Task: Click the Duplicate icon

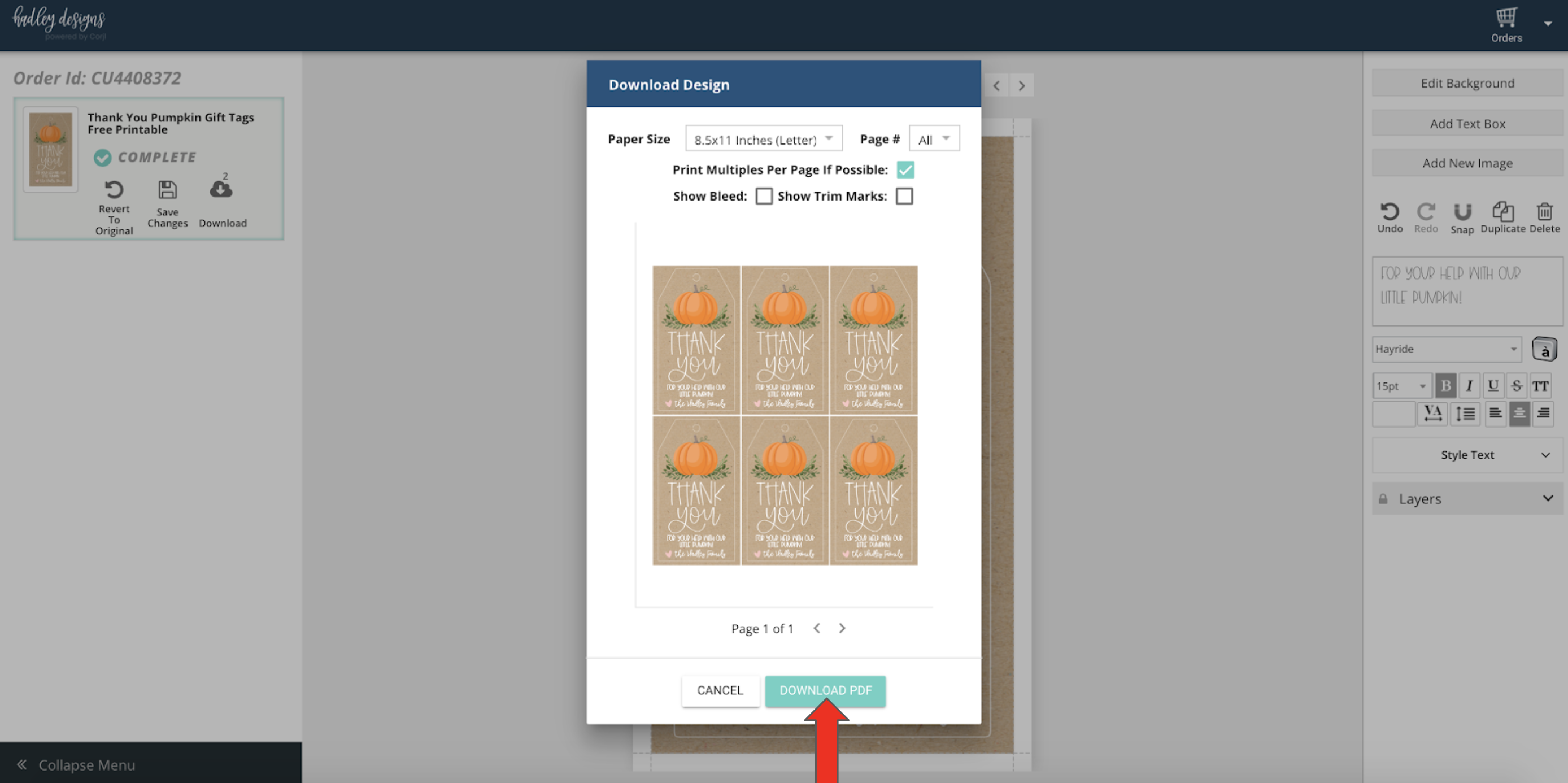Action: [1502, 212]
